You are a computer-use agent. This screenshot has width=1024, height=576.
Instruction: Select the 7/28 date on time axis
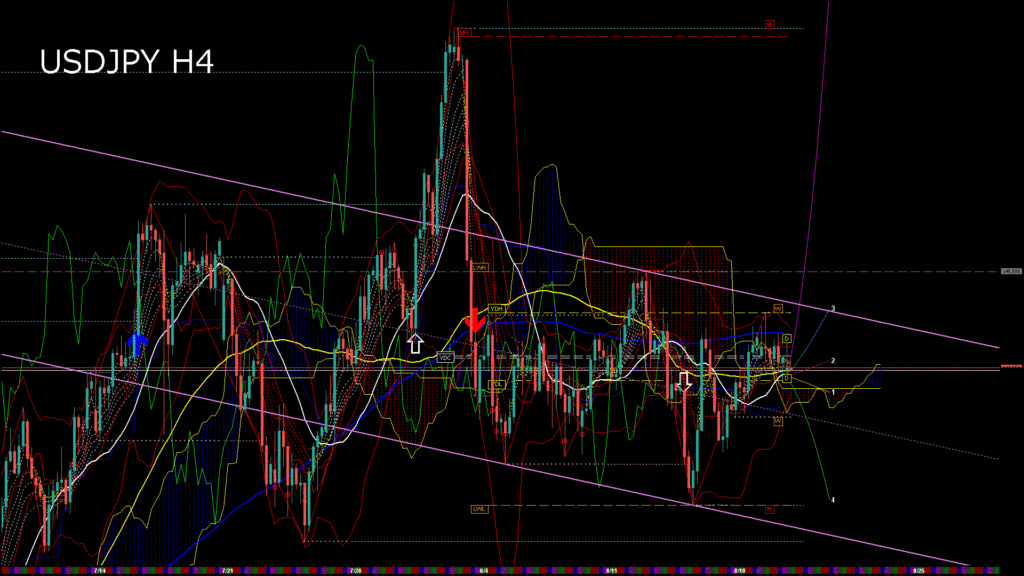tap(355, 570)
